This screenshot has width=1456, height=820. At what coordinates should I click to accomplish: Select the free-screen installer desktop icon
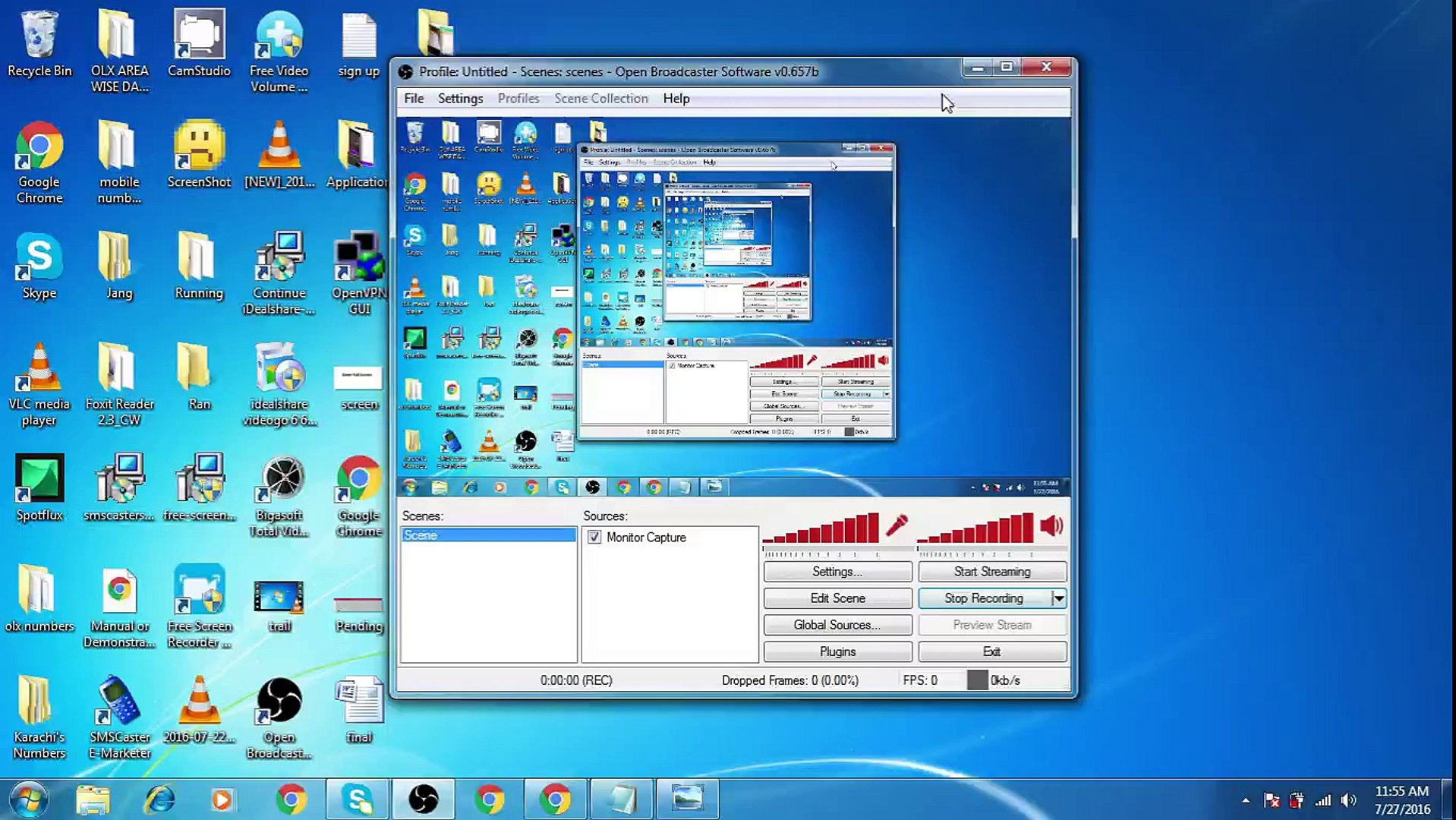coord(199,487)
